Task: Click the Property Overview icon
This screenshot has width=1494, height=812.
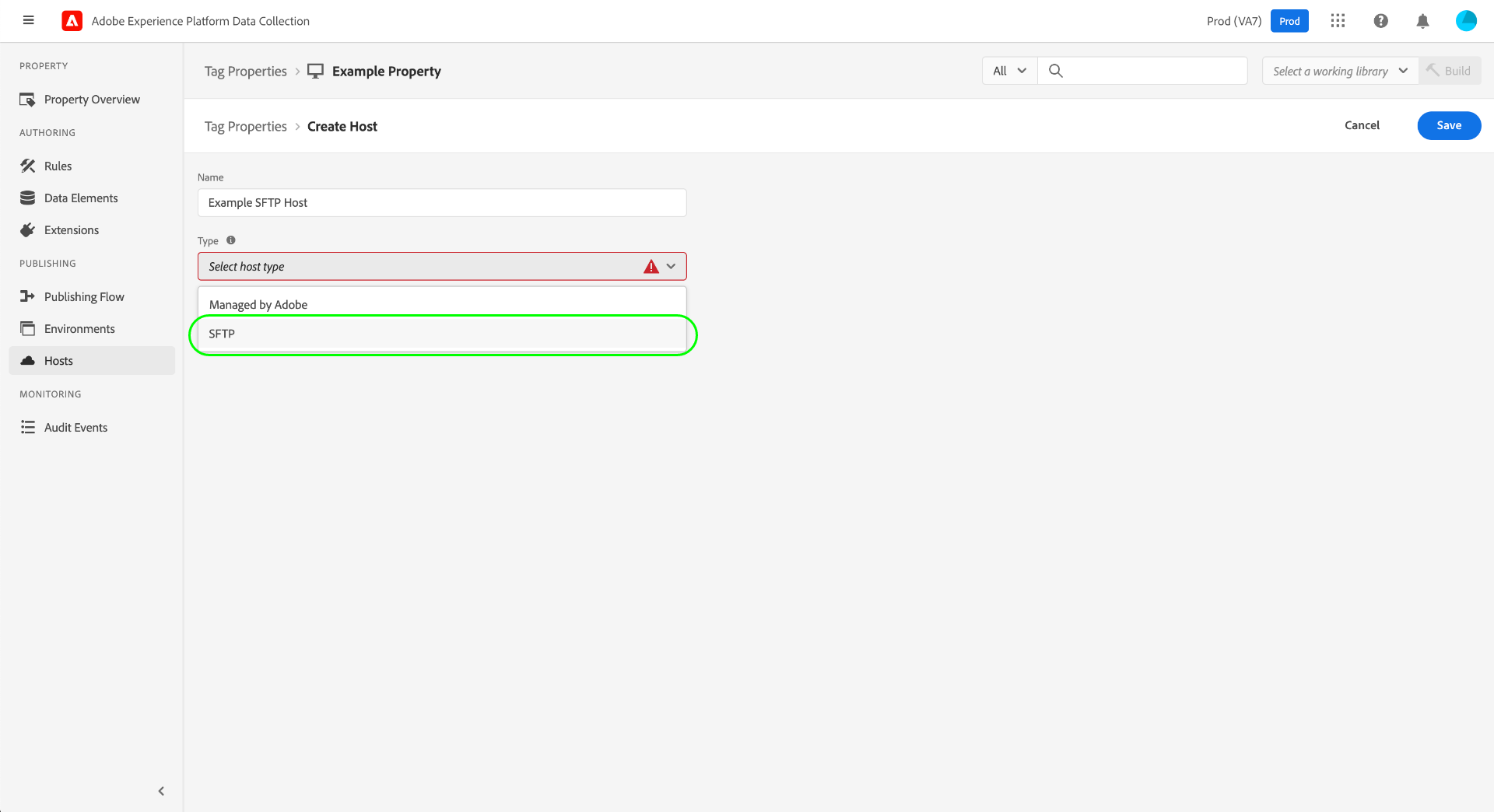Action: point(28,99)
